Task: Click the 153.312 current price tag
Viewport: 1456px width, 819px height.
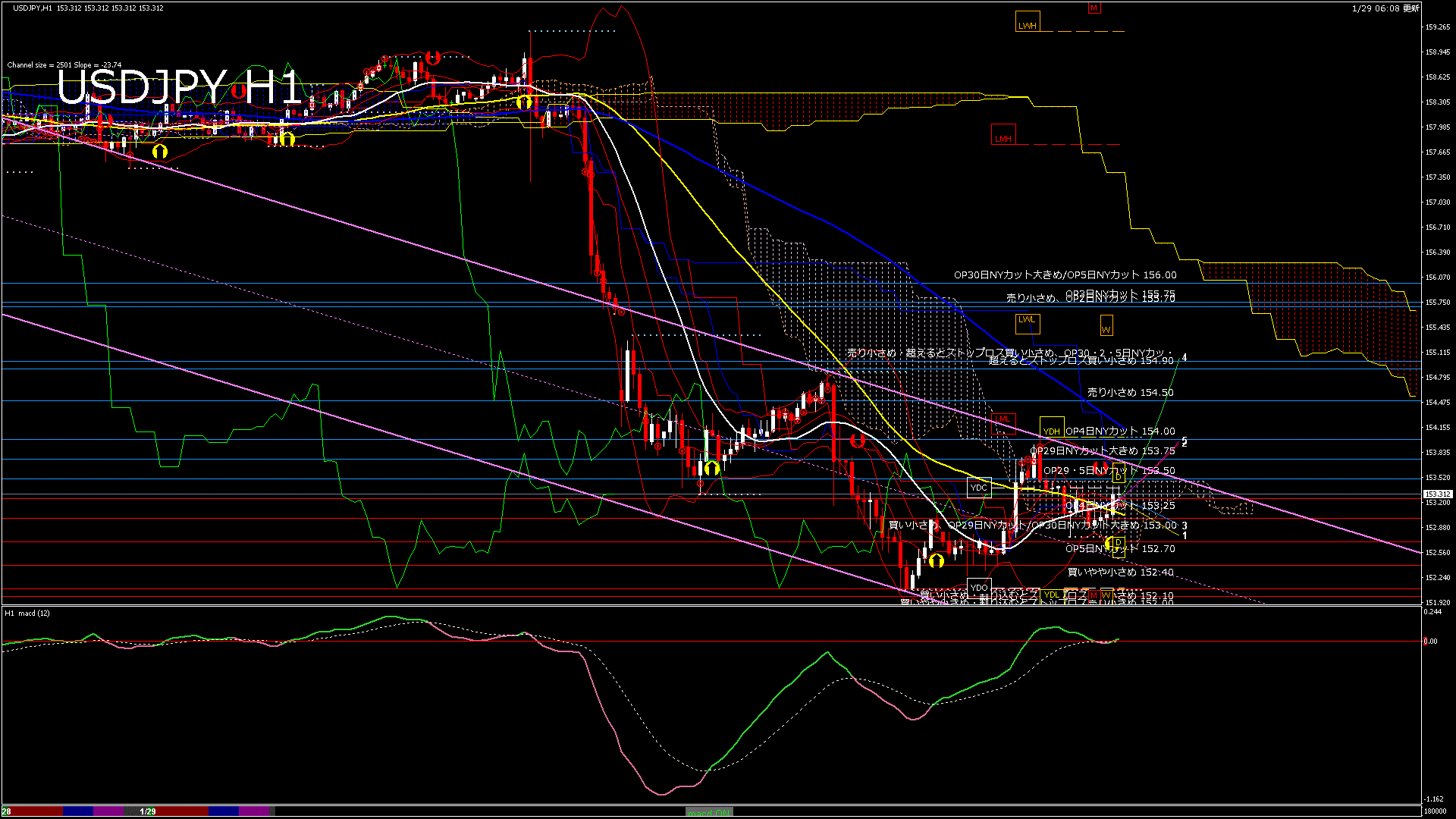Action: click(1437, 494)
